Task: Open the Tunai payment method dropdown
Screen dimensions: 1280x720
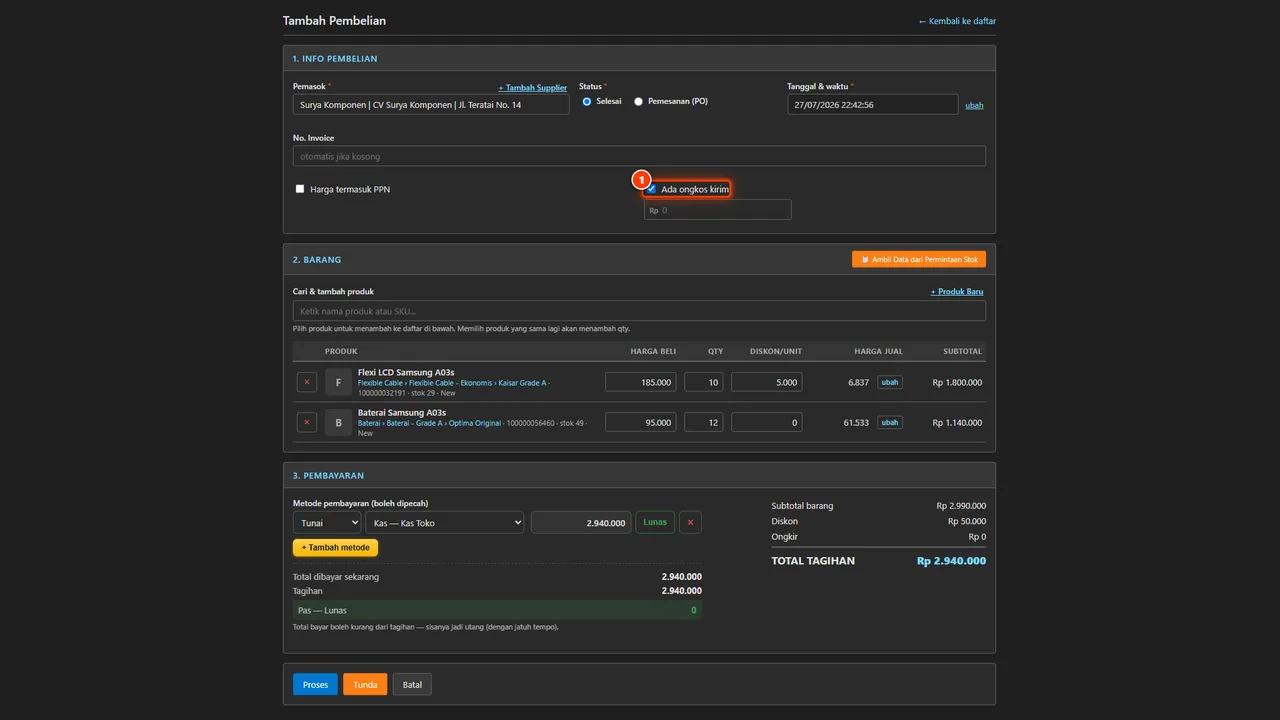Action: click(x=327, y=522)
